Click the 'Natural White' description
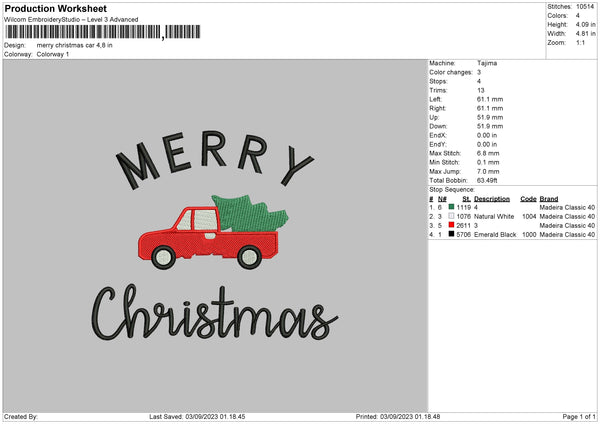The width and height of the screenshot is (600, 424). click(x=494, y=216)
